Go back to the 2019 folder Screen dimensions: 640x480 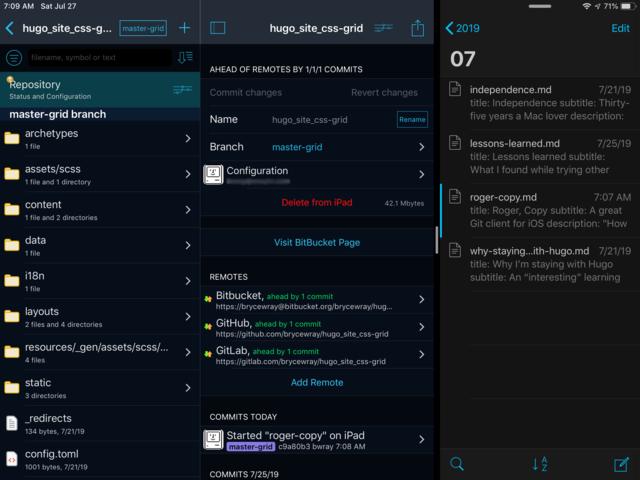tap(462, 28)
